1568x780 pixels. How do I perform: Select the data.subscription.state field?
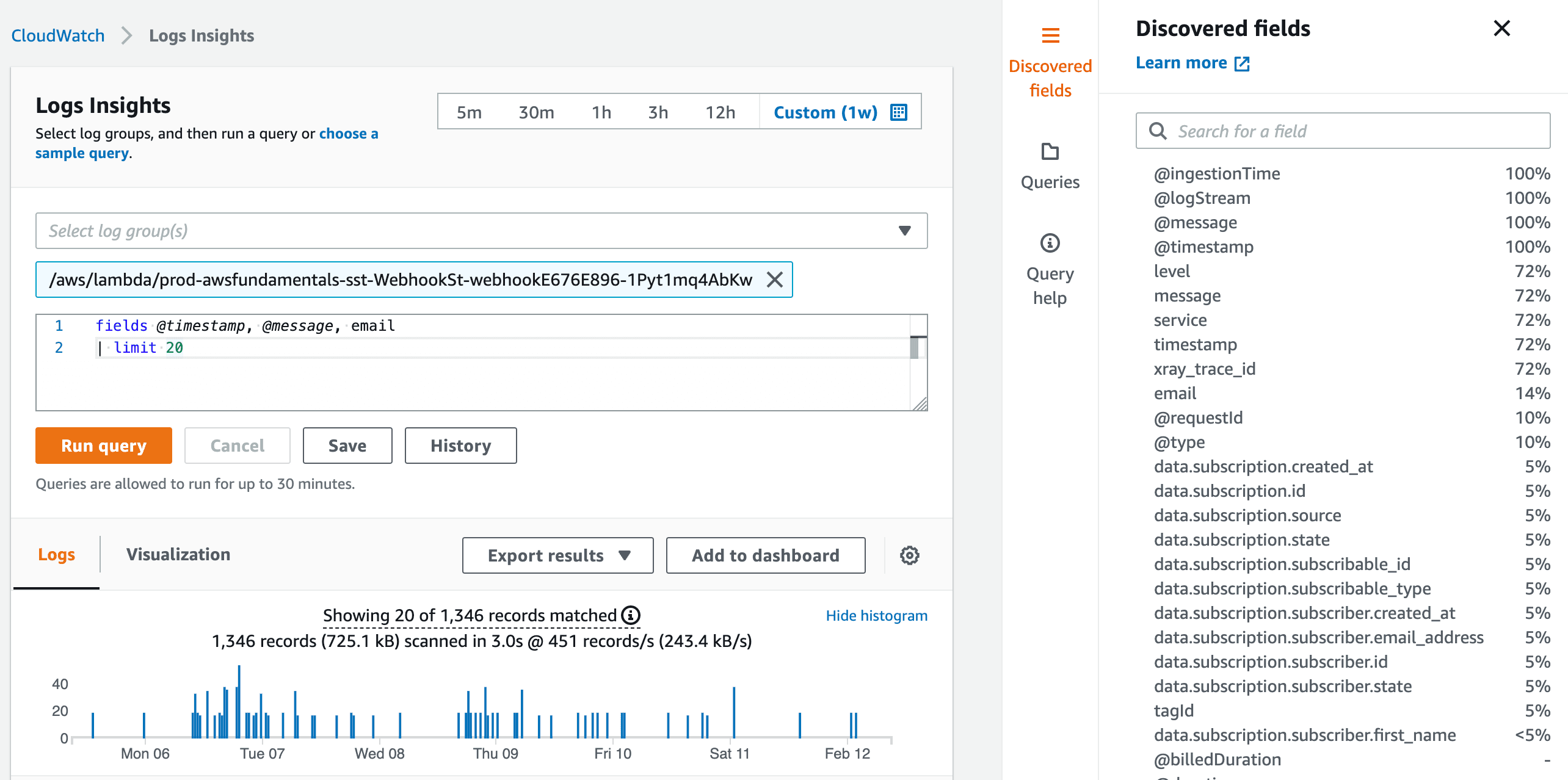pos(1242,540)
